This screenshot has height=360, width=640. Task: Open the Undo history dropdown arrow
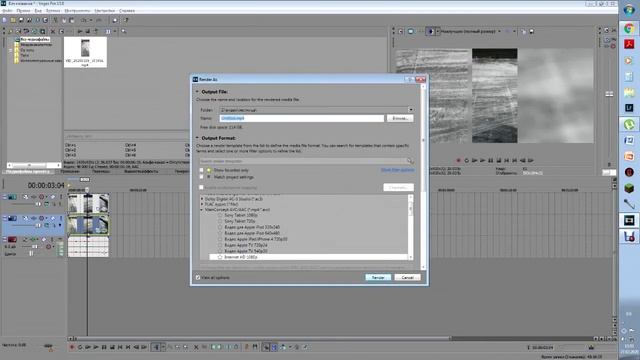[x=90, y=20]
